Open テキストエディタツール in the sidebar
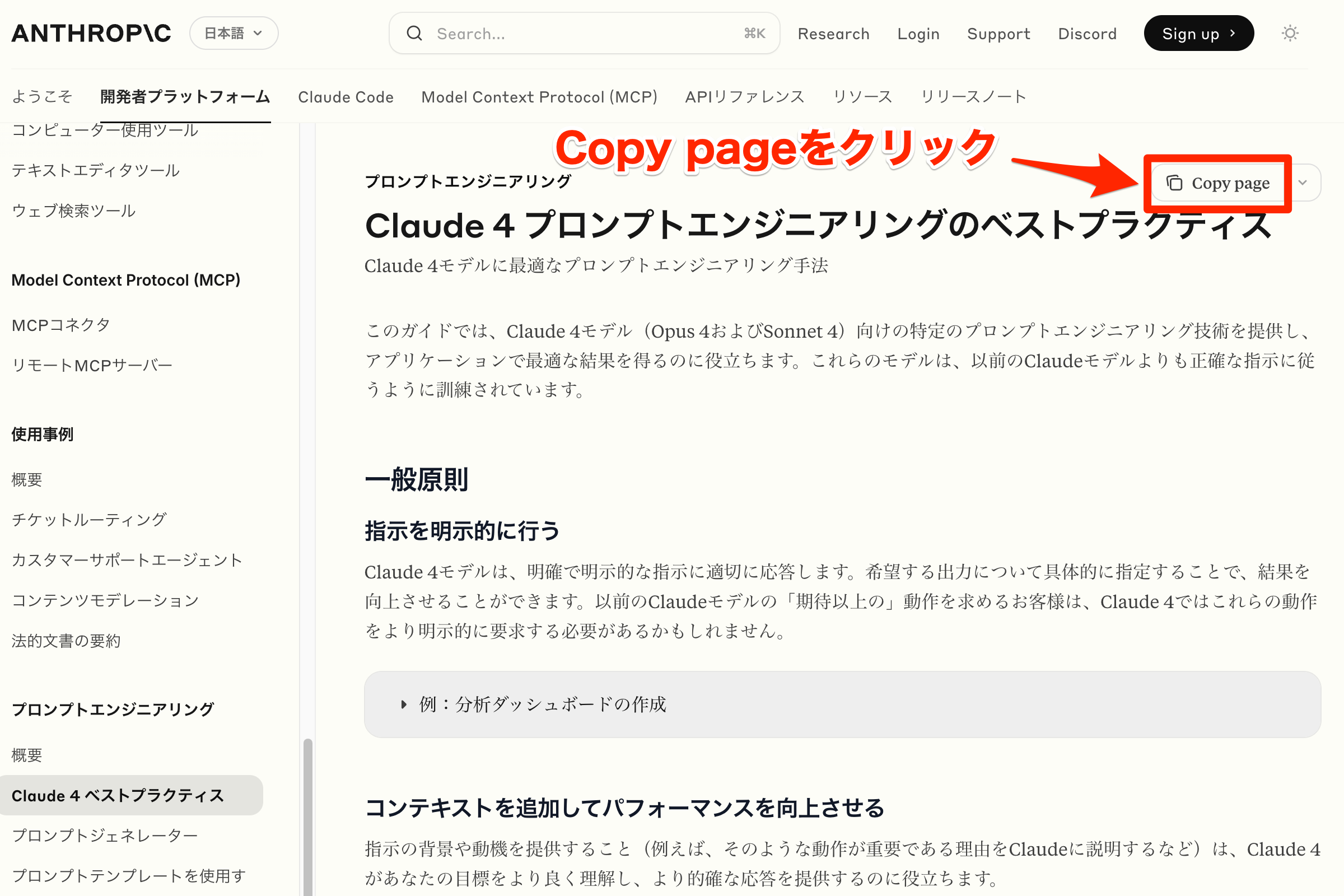Image resolution: width=1344 pixels, height=896 pixels. [x=95, y=170]
